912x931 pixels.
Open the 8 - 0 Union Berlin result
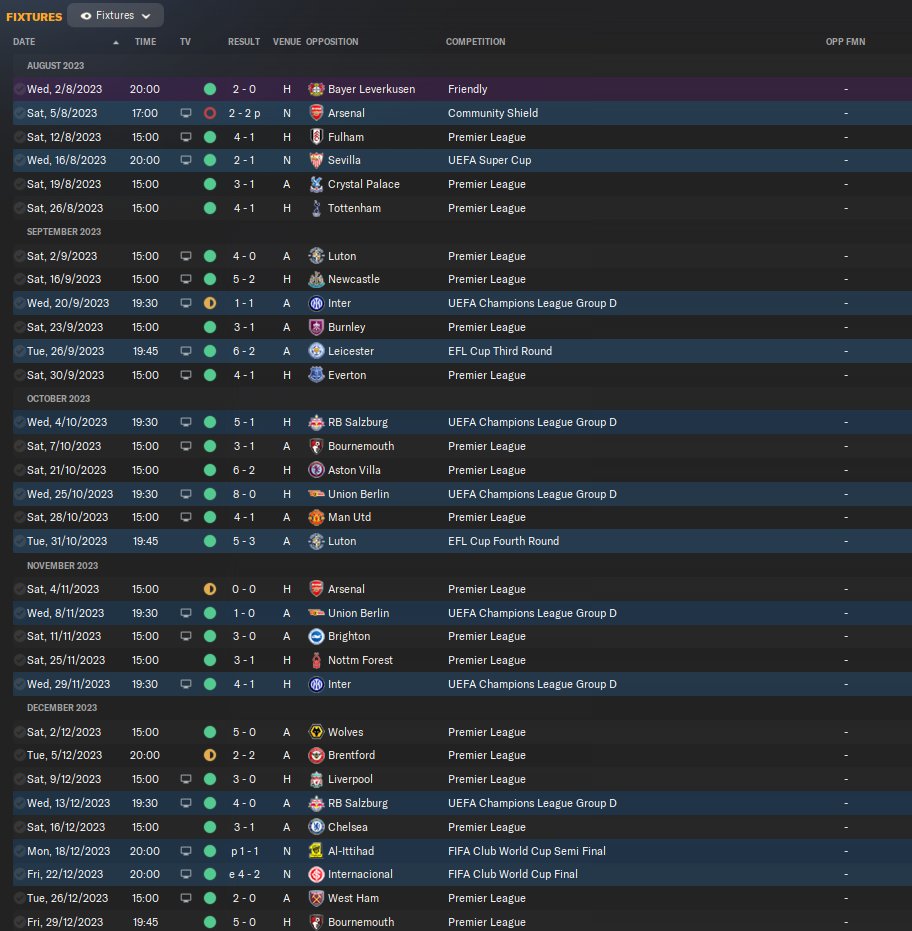point(244,494)
